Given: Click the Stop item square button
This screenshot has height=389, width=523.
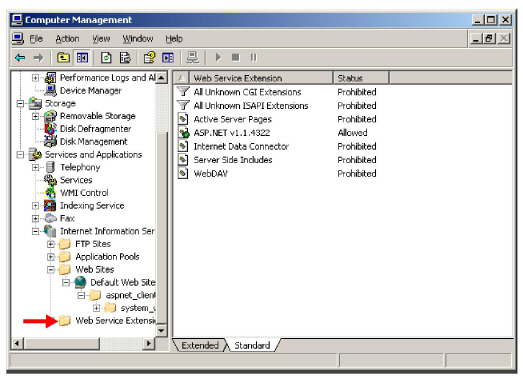Looking at the screenshot, I should point(235,58).
